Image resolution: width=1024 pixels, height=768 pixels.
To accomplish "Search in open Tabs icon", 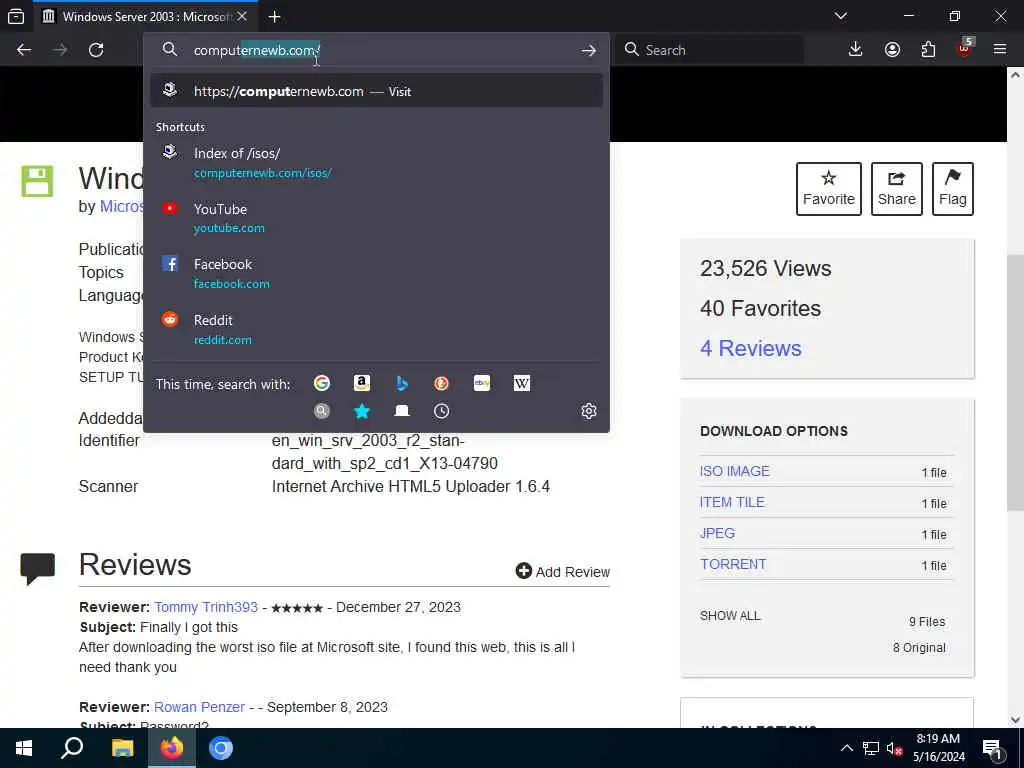I will [x=402, y=411].
